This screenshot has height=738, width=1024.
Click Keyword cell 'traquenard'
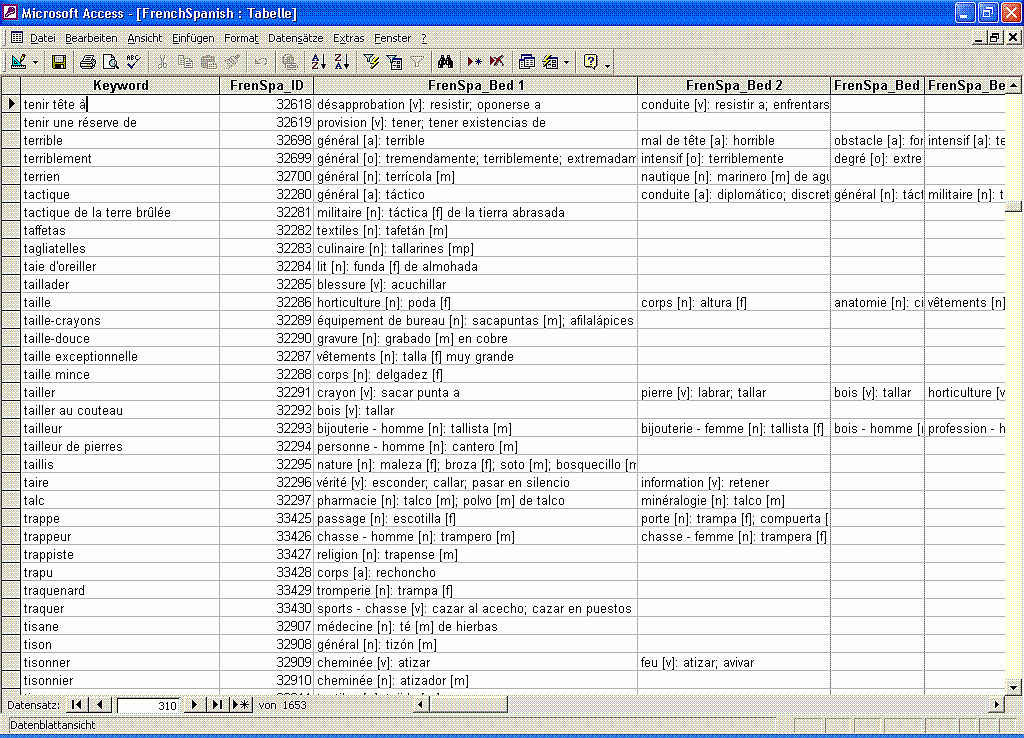tap(120, 590)
